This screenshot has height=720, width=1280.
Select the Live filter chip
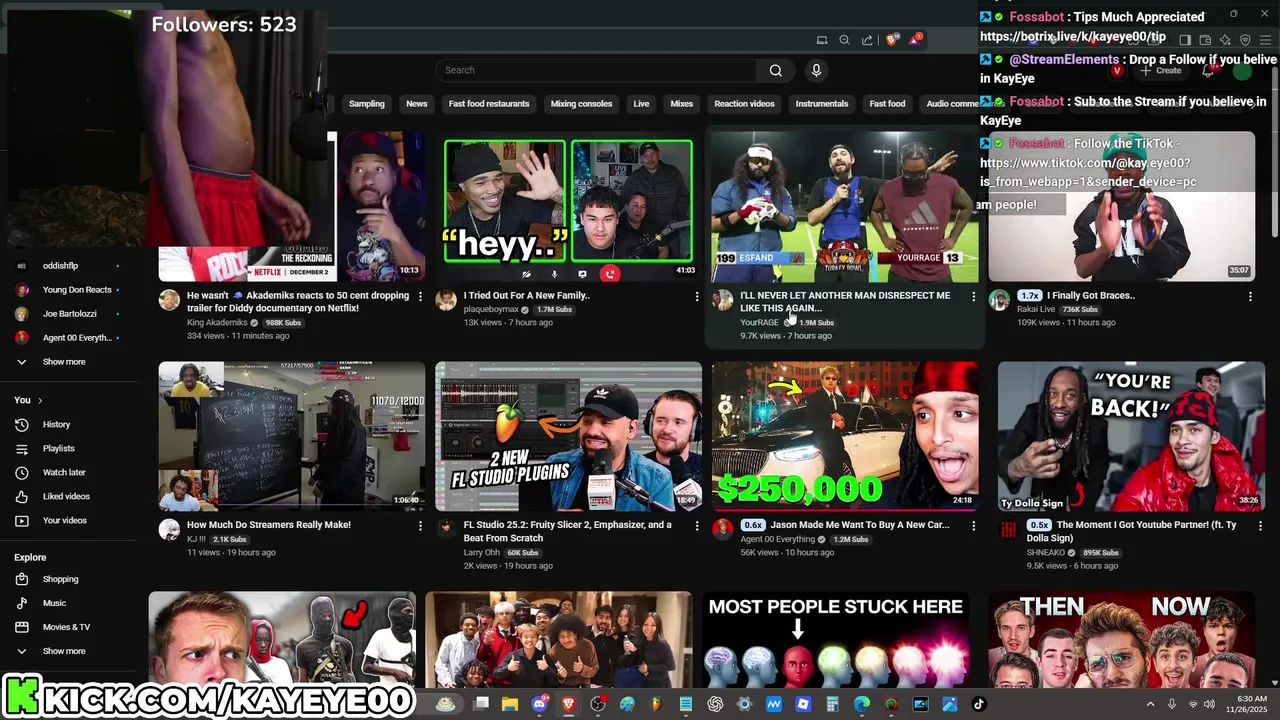pyautogui.click(x=641, y=104)
